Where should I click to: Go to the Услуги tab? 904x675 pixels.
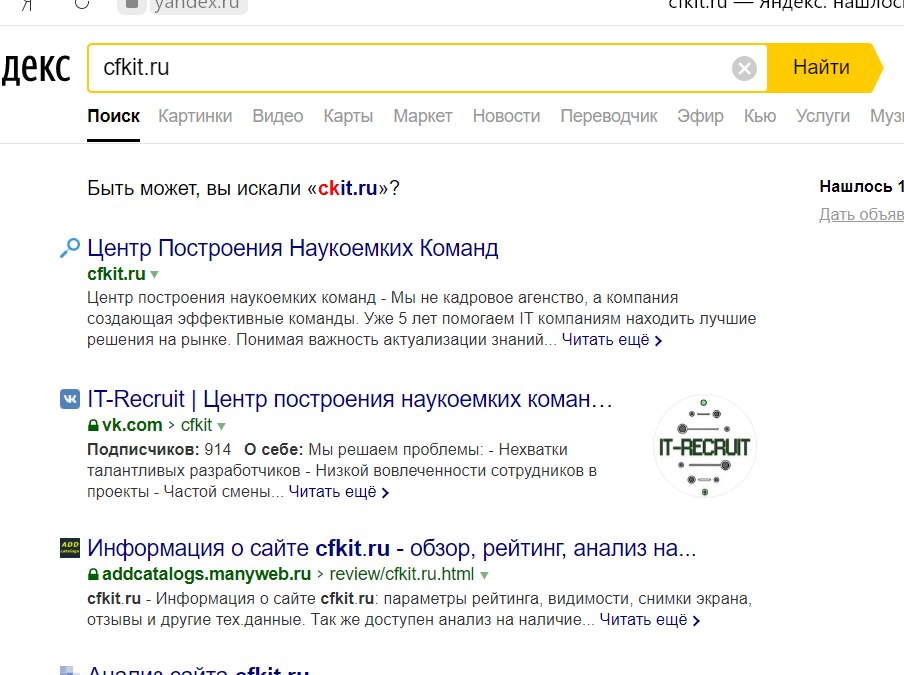(x=823, y=116)
